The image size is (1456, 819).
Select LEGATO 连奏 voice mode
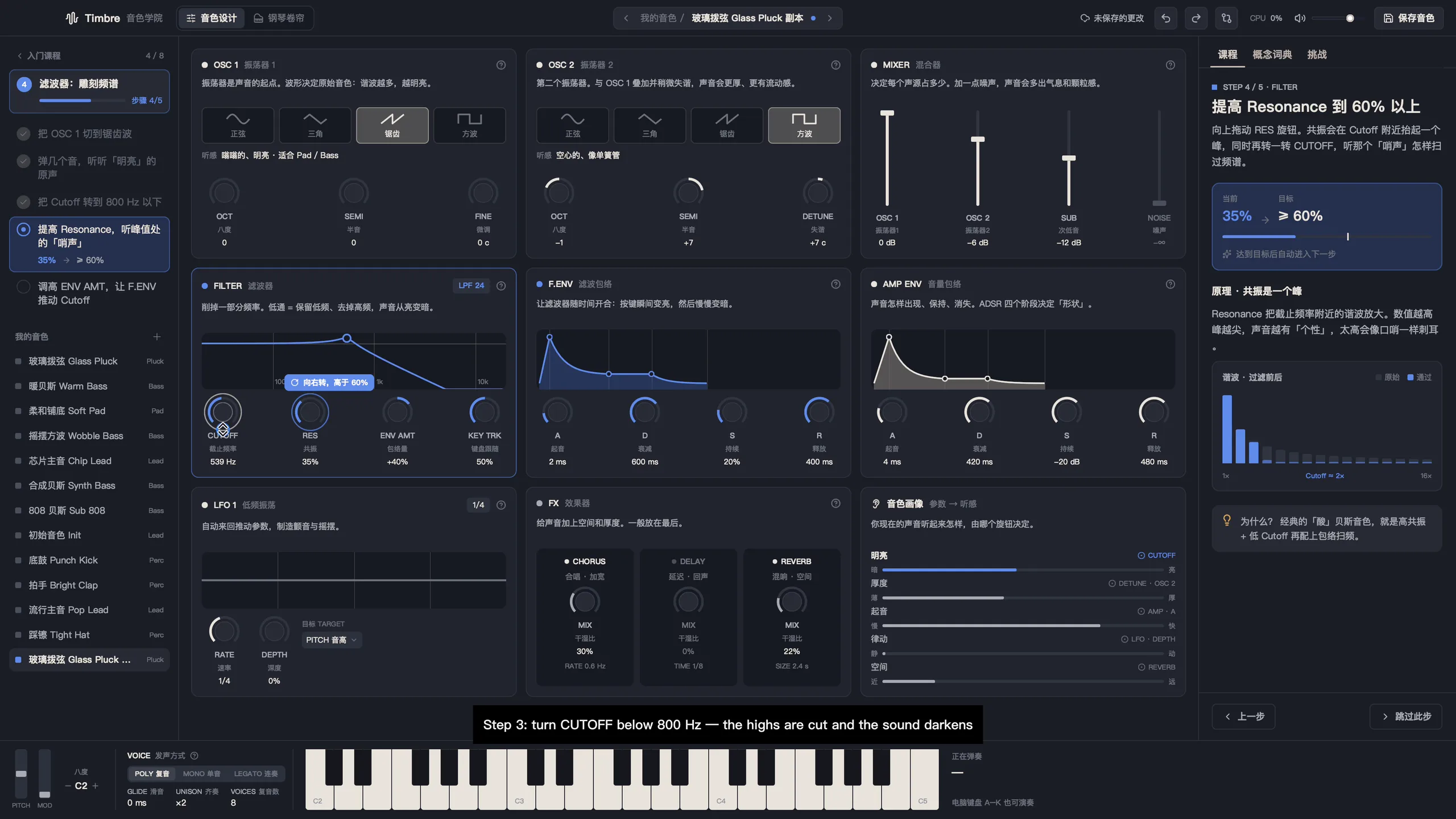click(x=256, y=773)
